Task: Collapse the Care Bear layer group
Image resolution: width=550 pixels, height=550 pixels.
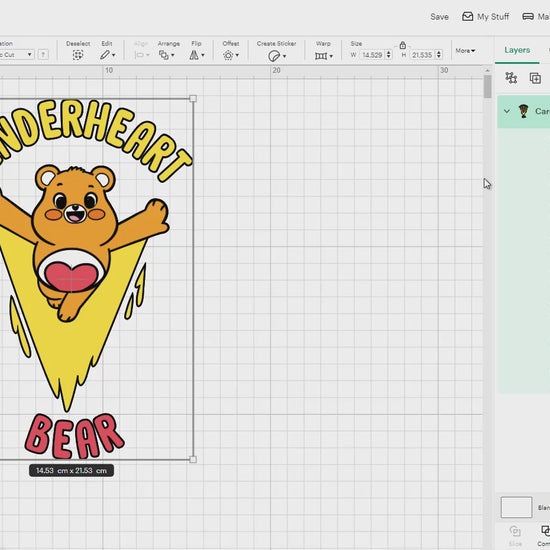Action: coord(507,111)
